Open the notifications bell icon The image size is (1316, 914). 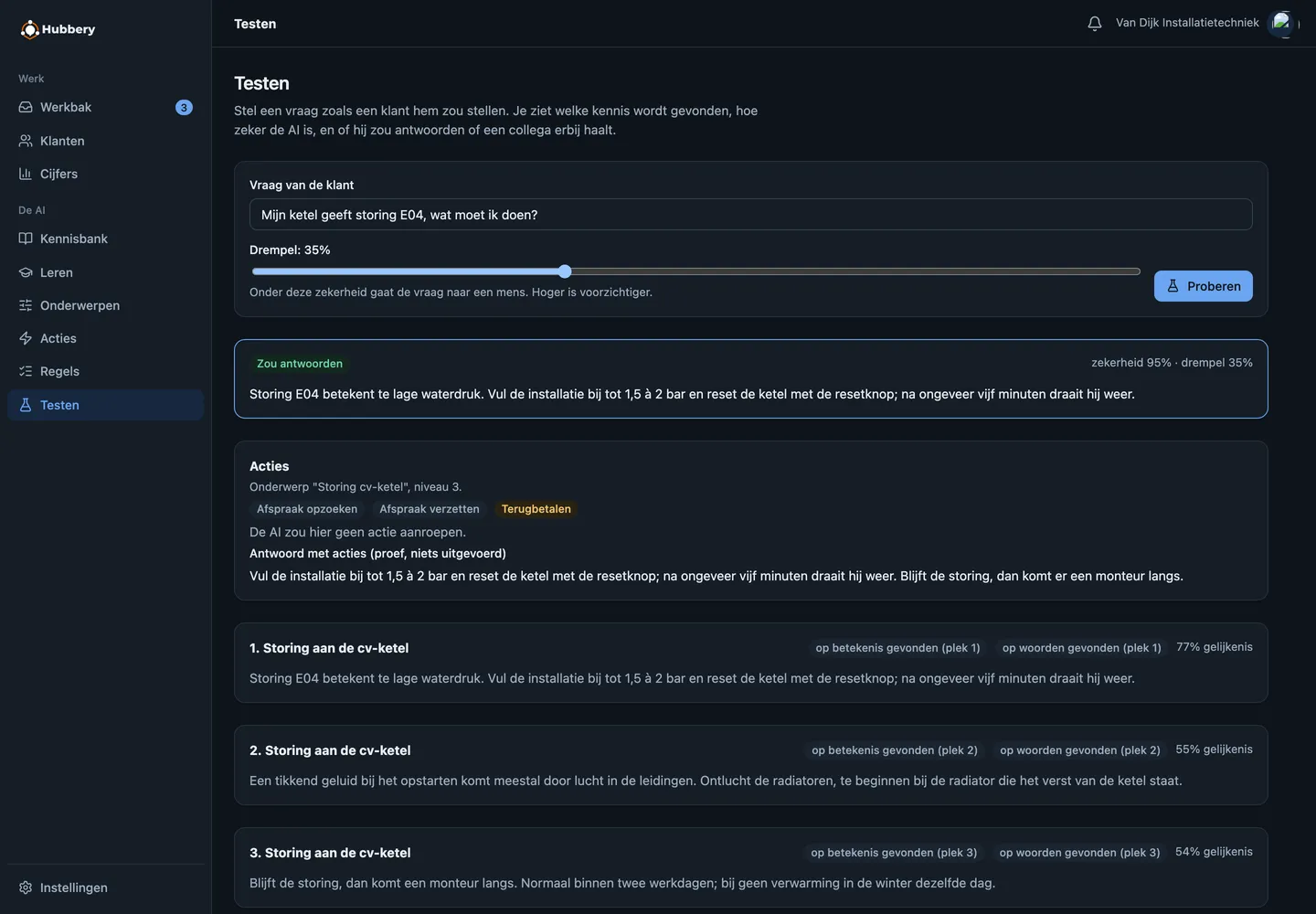click(1095, 24)
